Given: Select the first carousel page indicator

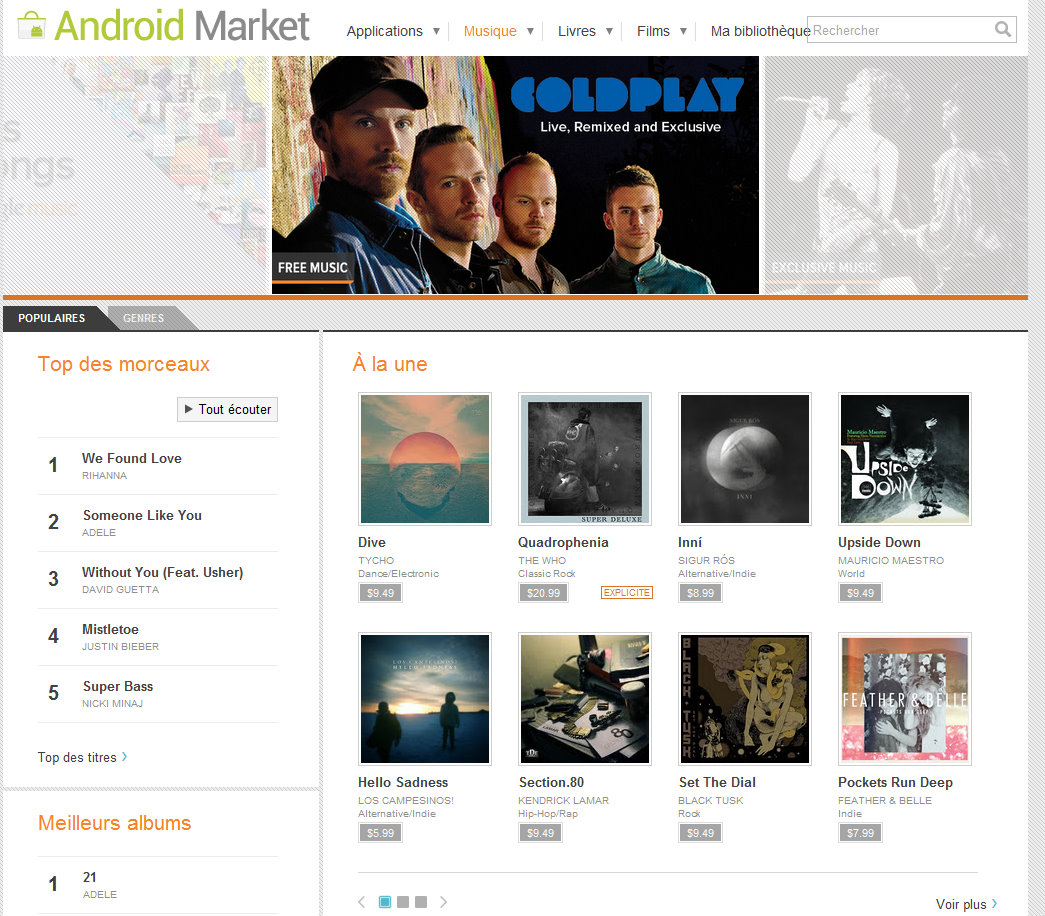Looking at the screenshot, I should click(385, 902).
